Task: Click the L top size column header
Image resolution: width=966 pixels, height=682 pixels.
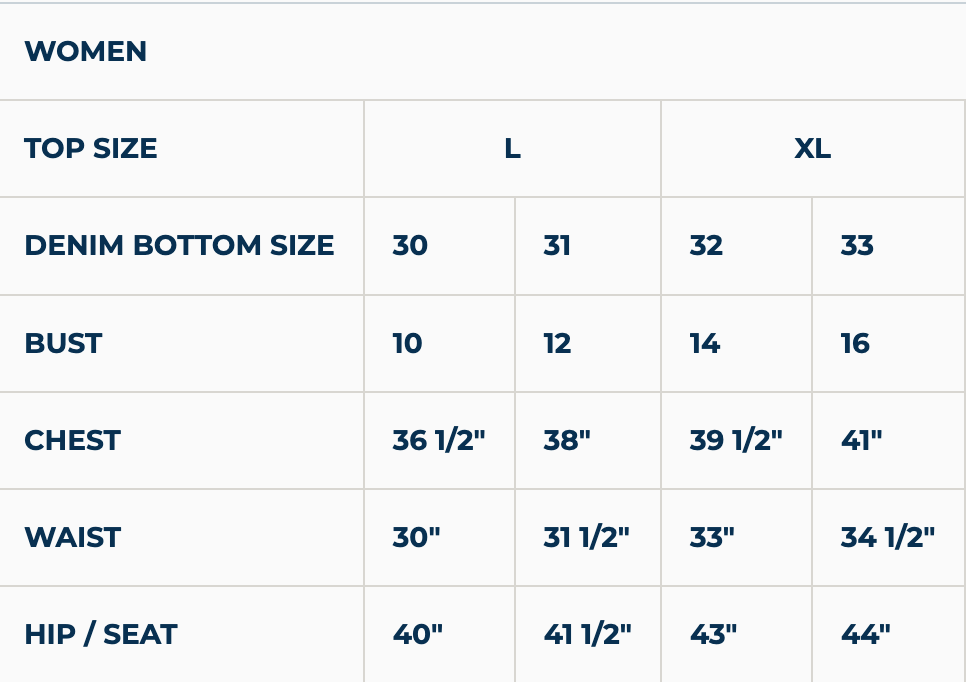Action: pos(512,149)
